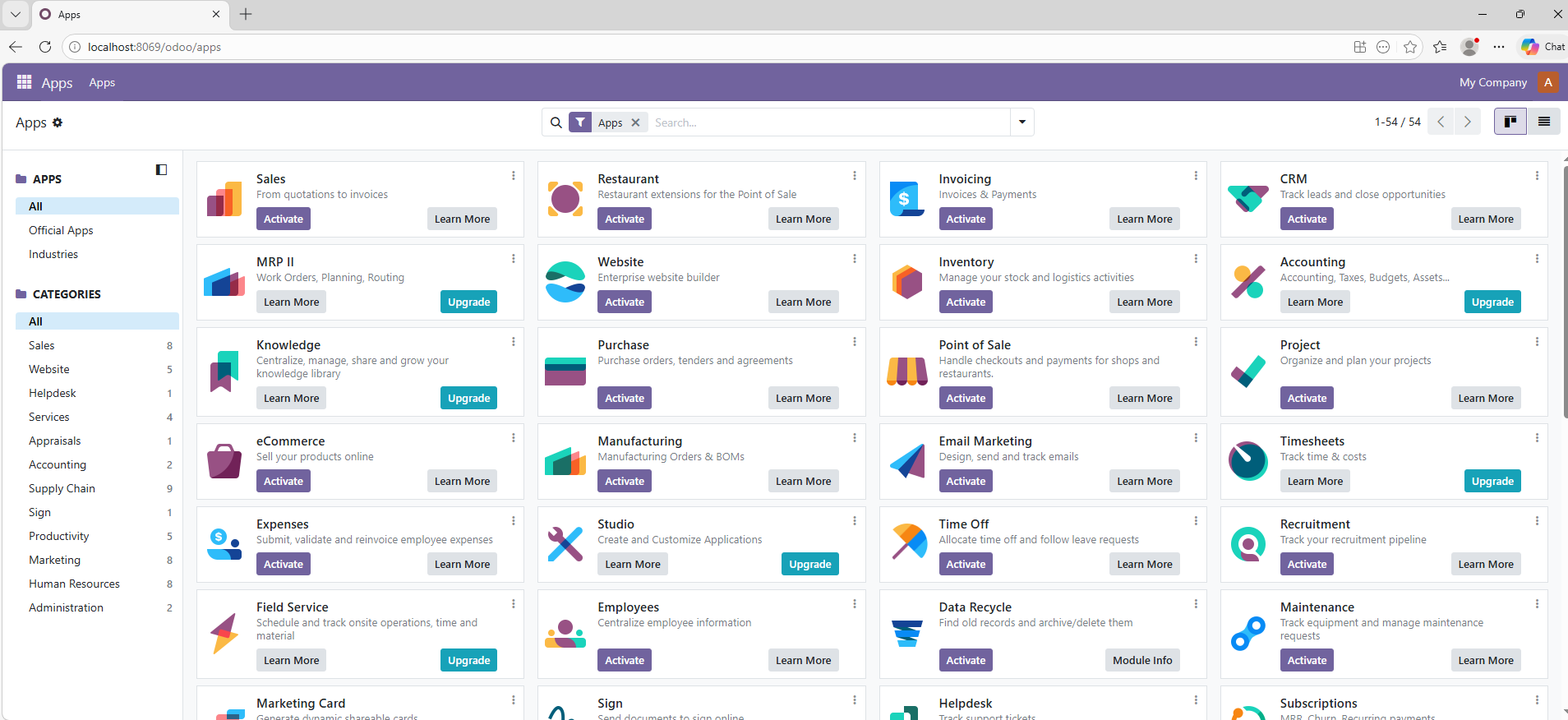
Task: Click the Inventory app icon
Action: [x=907, y=282]
